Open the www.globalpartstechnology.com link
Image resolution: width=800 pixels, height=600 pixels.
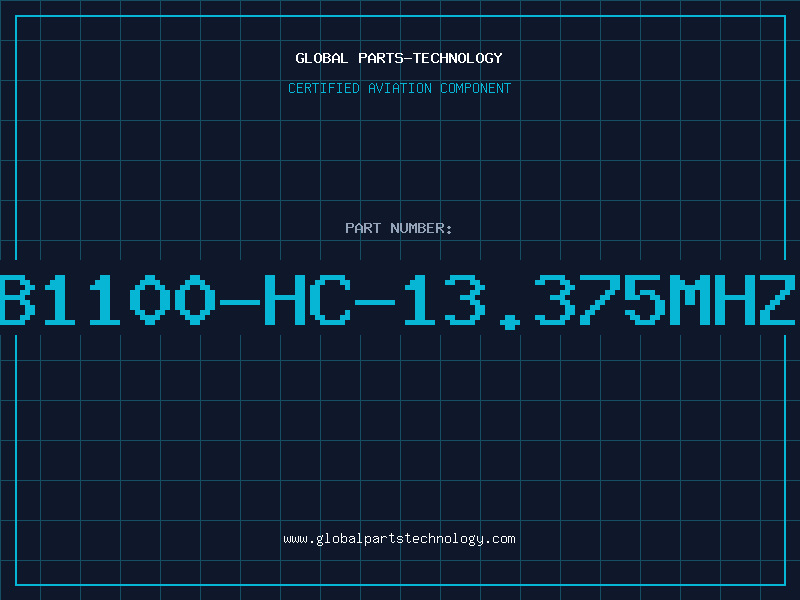[399, 539]
